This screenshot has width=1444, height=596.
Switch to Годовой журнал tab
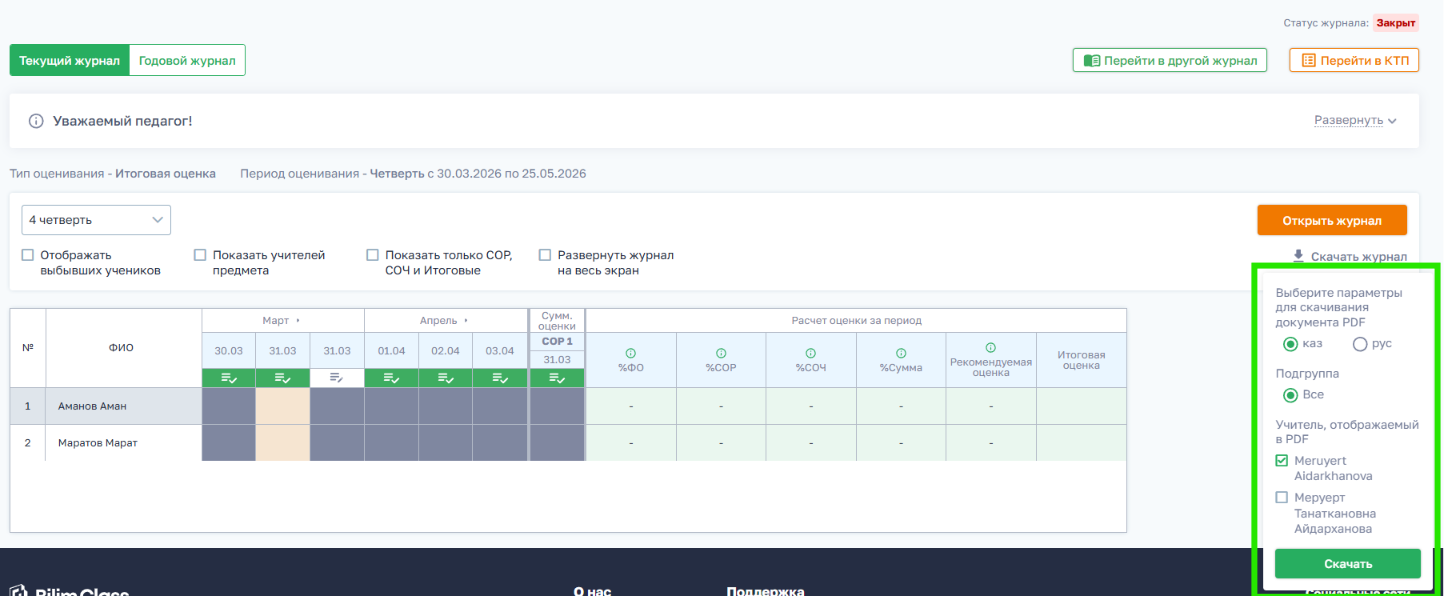[187, 60]
